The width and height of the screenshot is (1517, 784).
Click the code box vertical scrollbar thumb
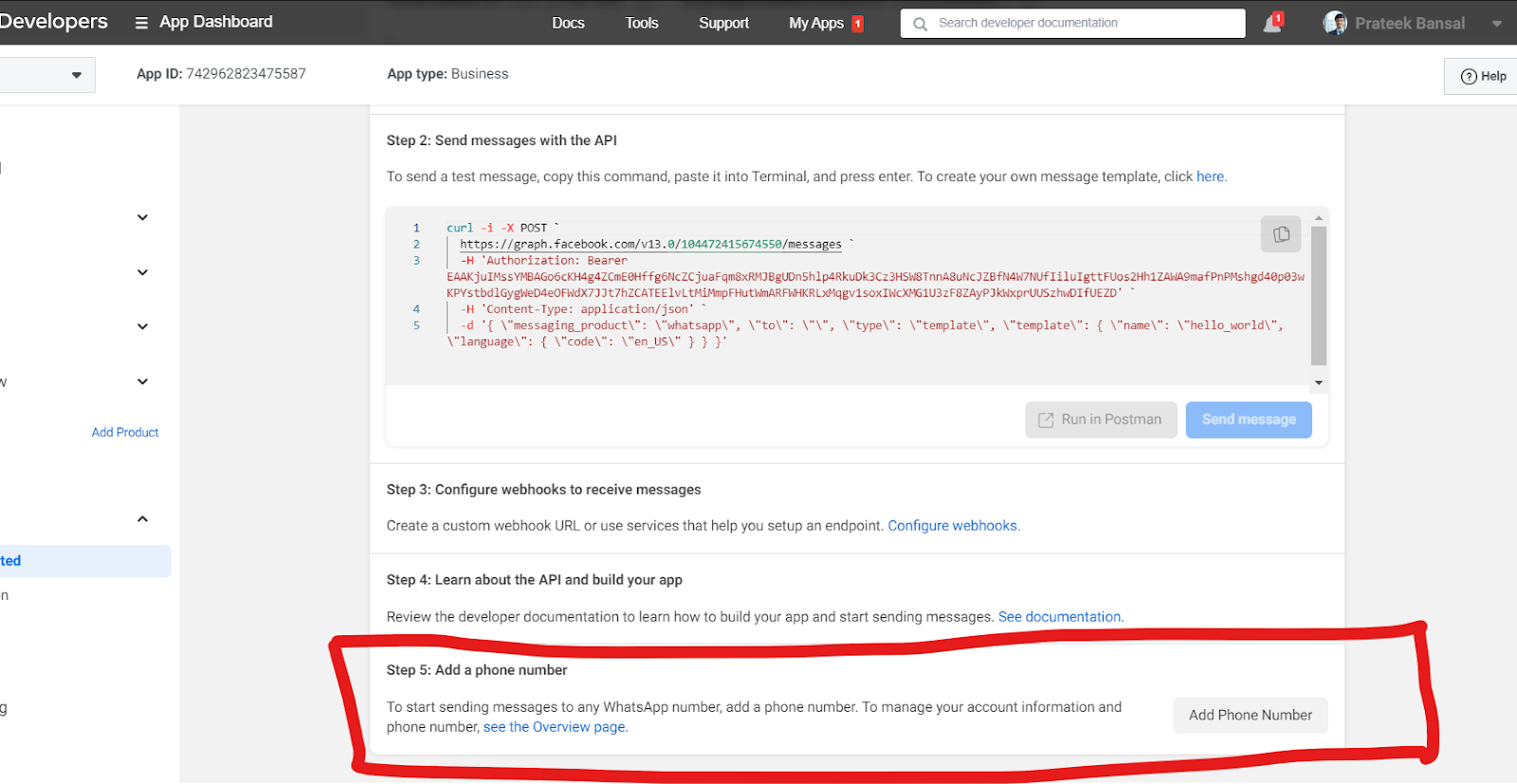[x=1319, y=296]
